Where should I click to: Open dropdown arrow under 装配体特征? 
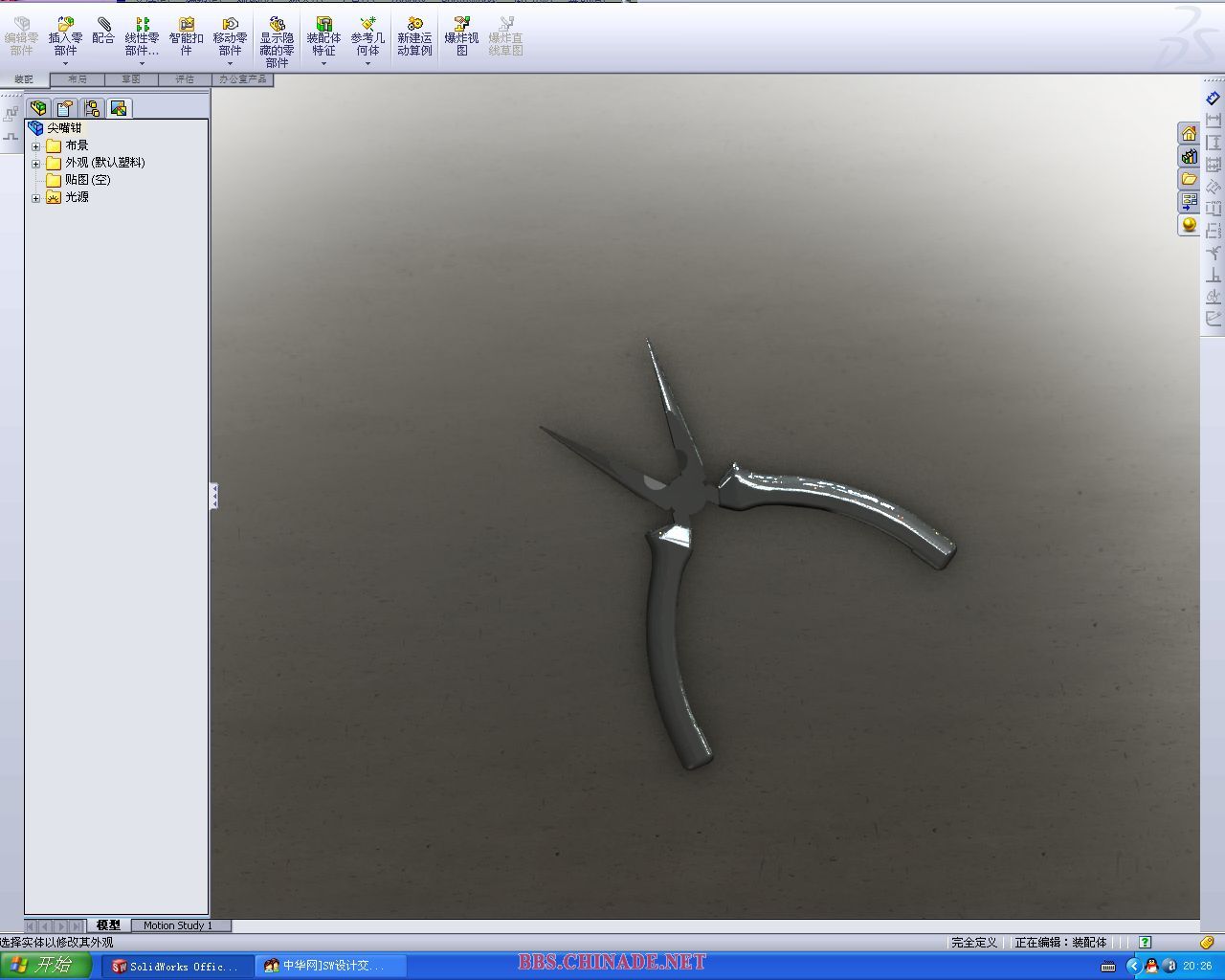tap(323, 64)
